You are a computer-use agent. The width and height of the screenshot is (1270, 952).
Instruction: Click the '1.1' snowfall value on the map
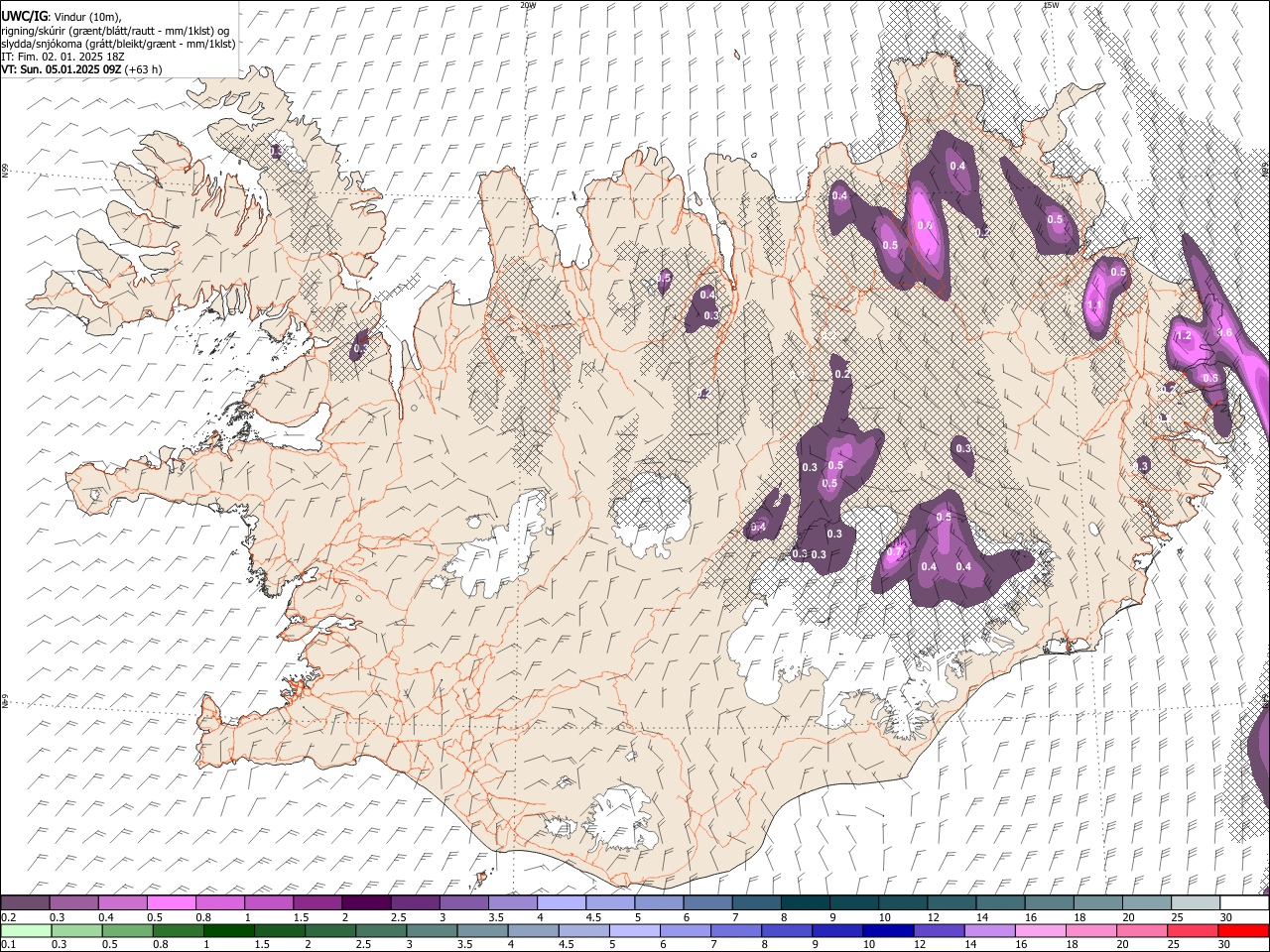pos(1094,304)
